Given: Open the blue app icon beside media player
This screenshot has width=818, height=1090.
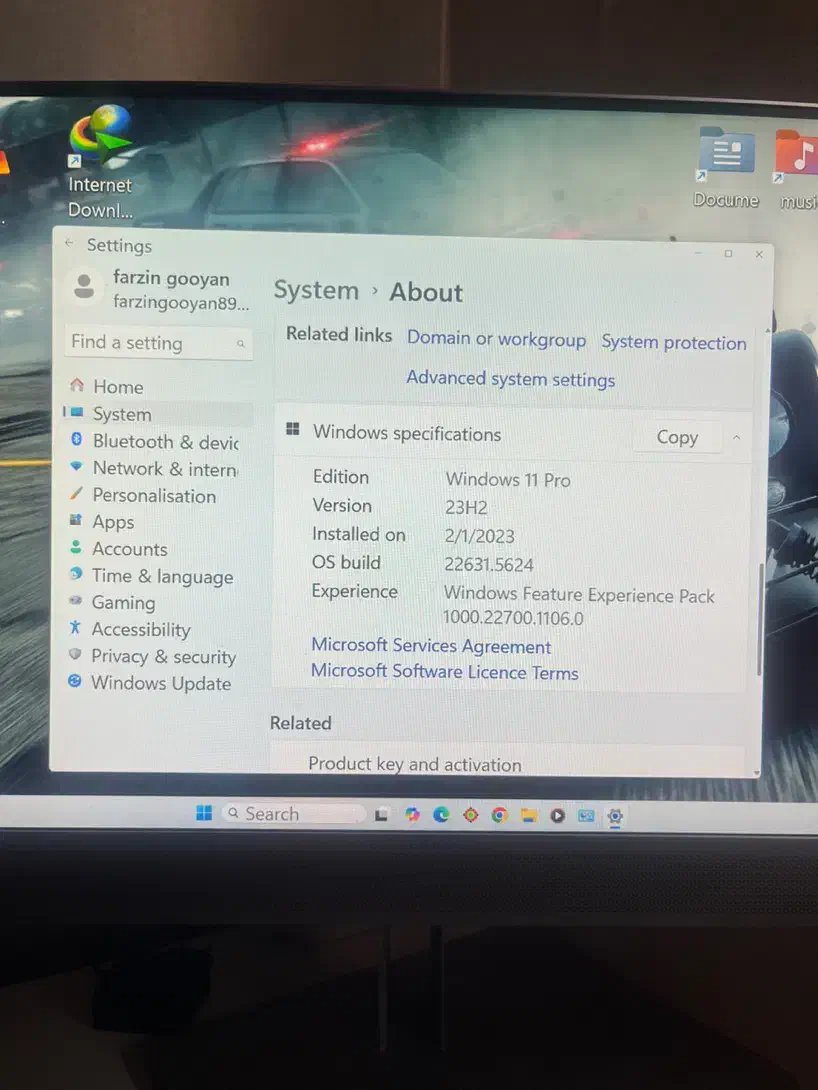Looking at the screenshot, I should click(586, 816).
